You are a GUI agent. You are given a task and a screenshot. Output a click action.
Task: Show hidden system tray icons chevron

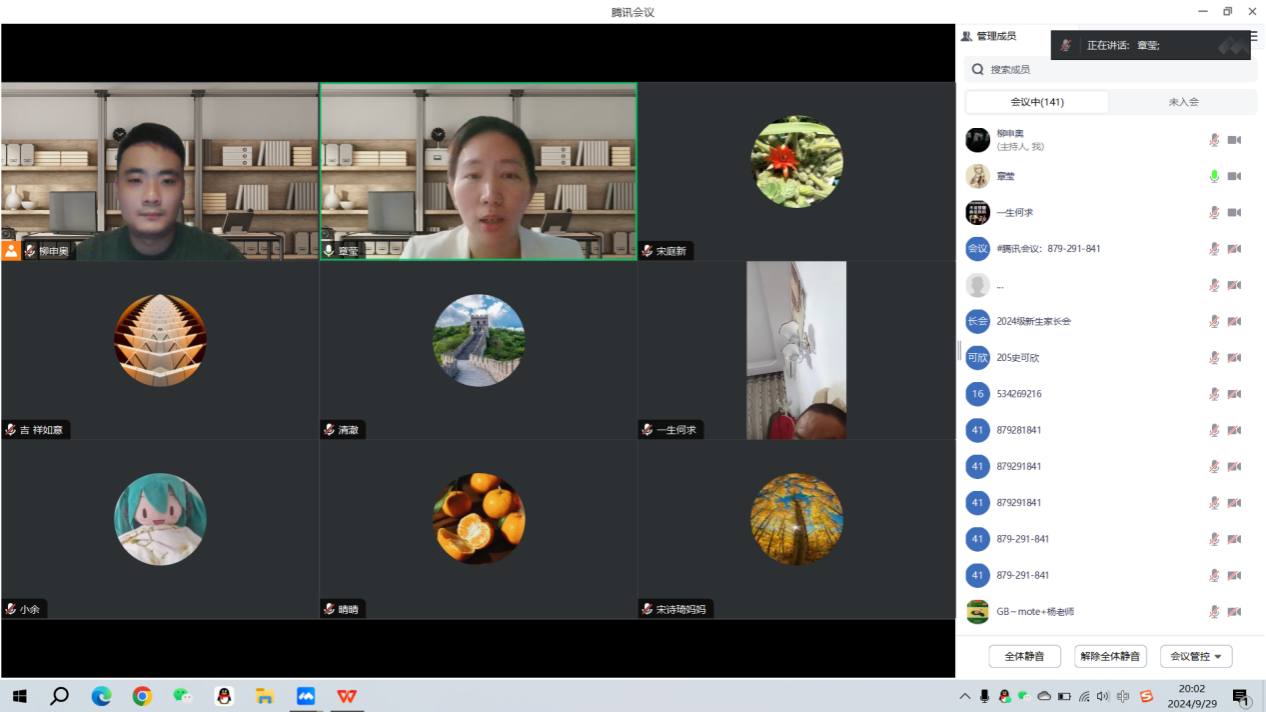964,696
